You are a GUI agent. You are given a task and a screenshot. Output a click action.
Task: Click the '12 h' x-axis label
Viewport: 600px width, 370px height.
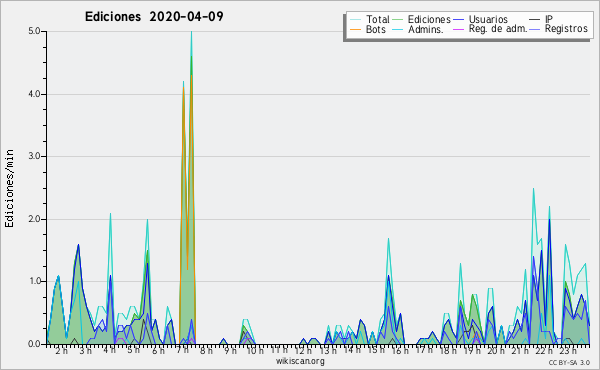303,351
